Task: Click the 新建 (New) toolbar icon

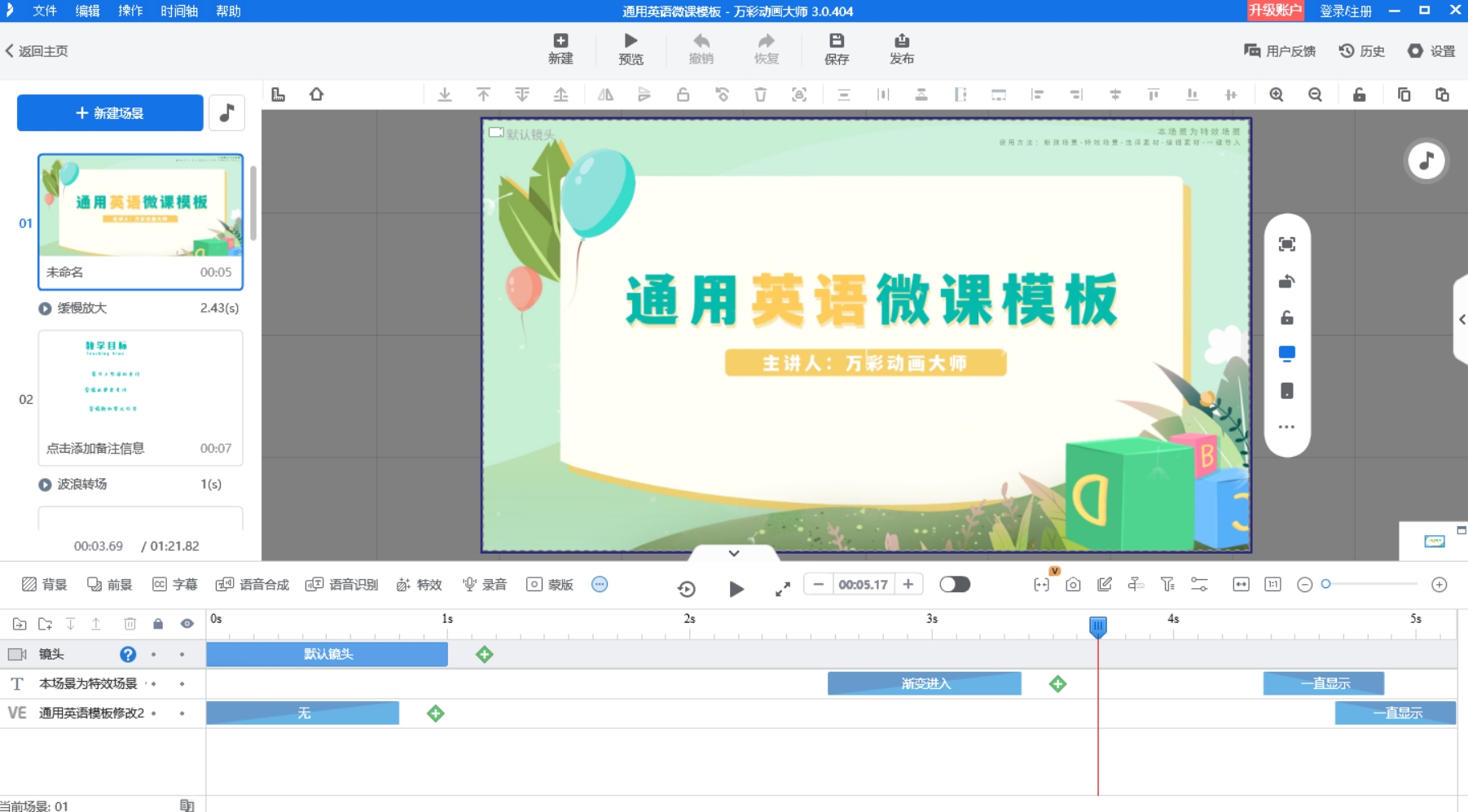Action: [x=560, y=41]
